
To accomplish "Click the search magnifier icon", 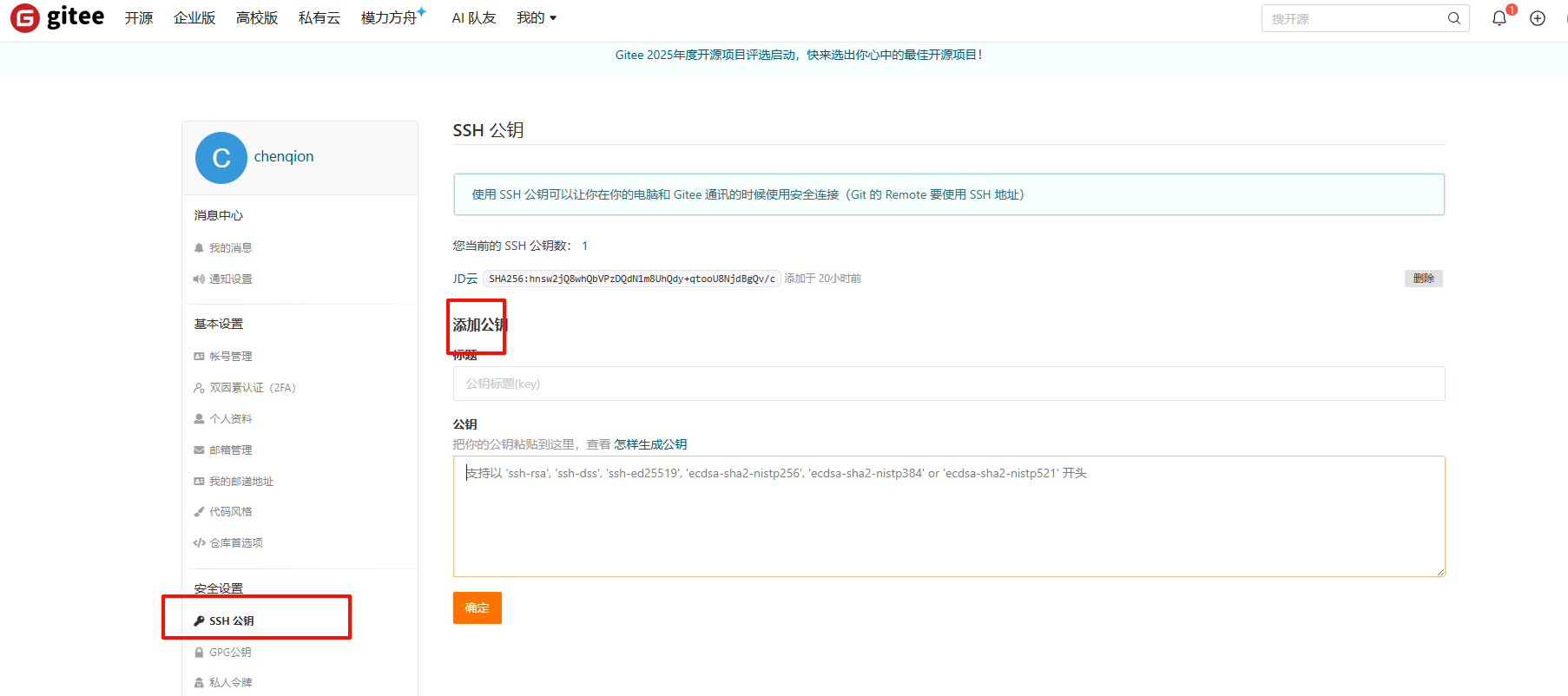I will (1454, 18).
